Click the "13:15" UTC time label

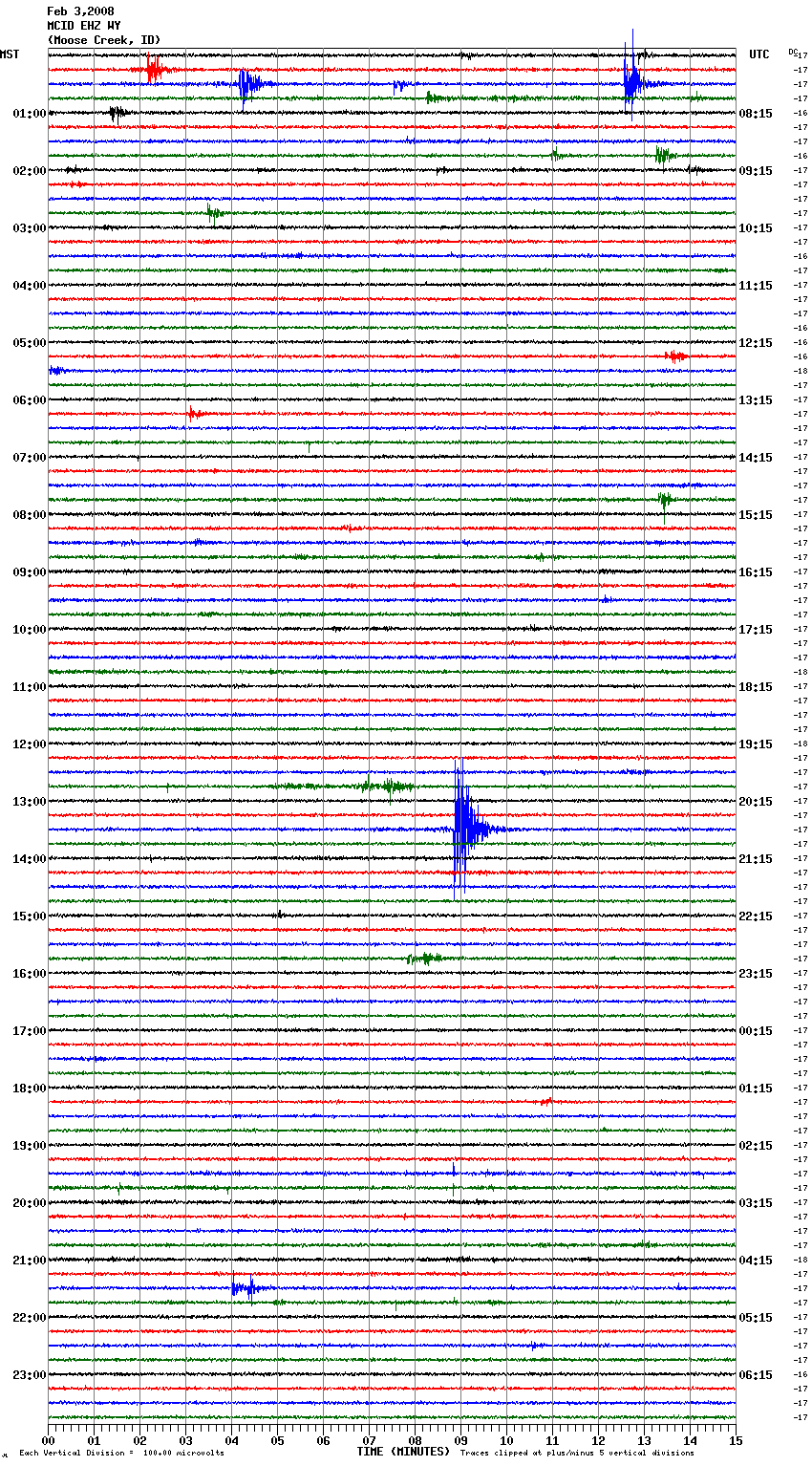[756, 400]
